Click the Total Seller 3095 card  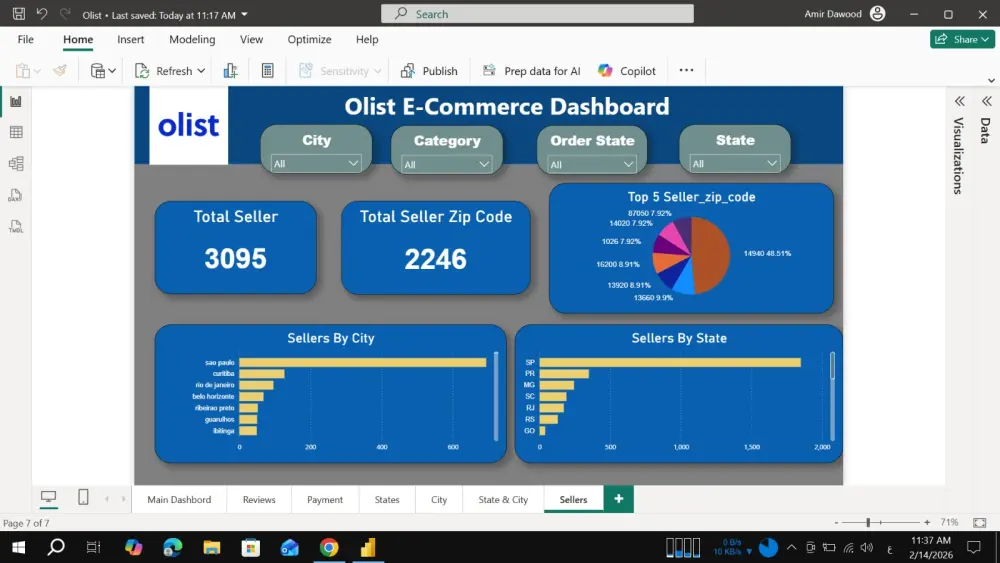tap(235, 247)
